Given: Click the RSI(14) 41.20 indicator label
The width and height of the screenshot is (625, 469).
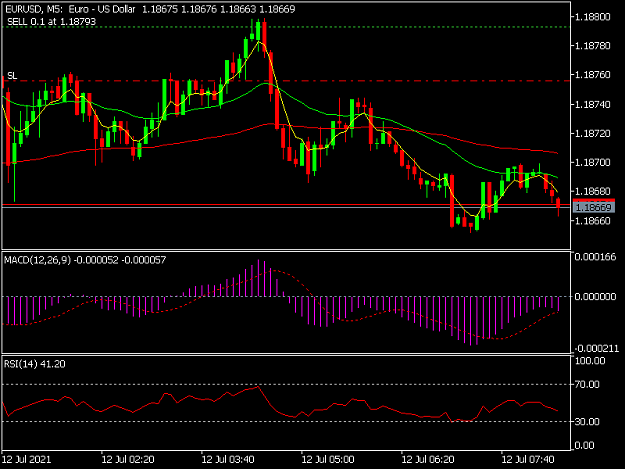Looking at the screenshot, I should pyautogui.click(x=35, y=364).
